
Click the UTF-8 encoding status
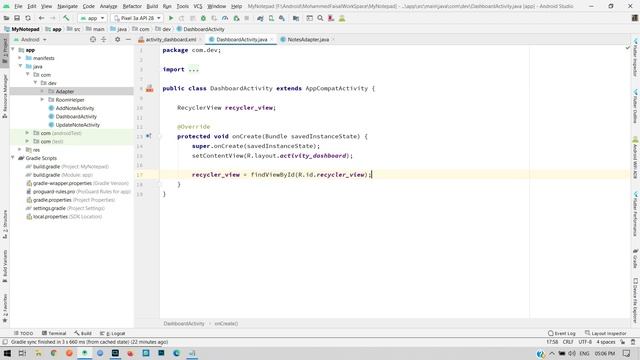(585, 342)
